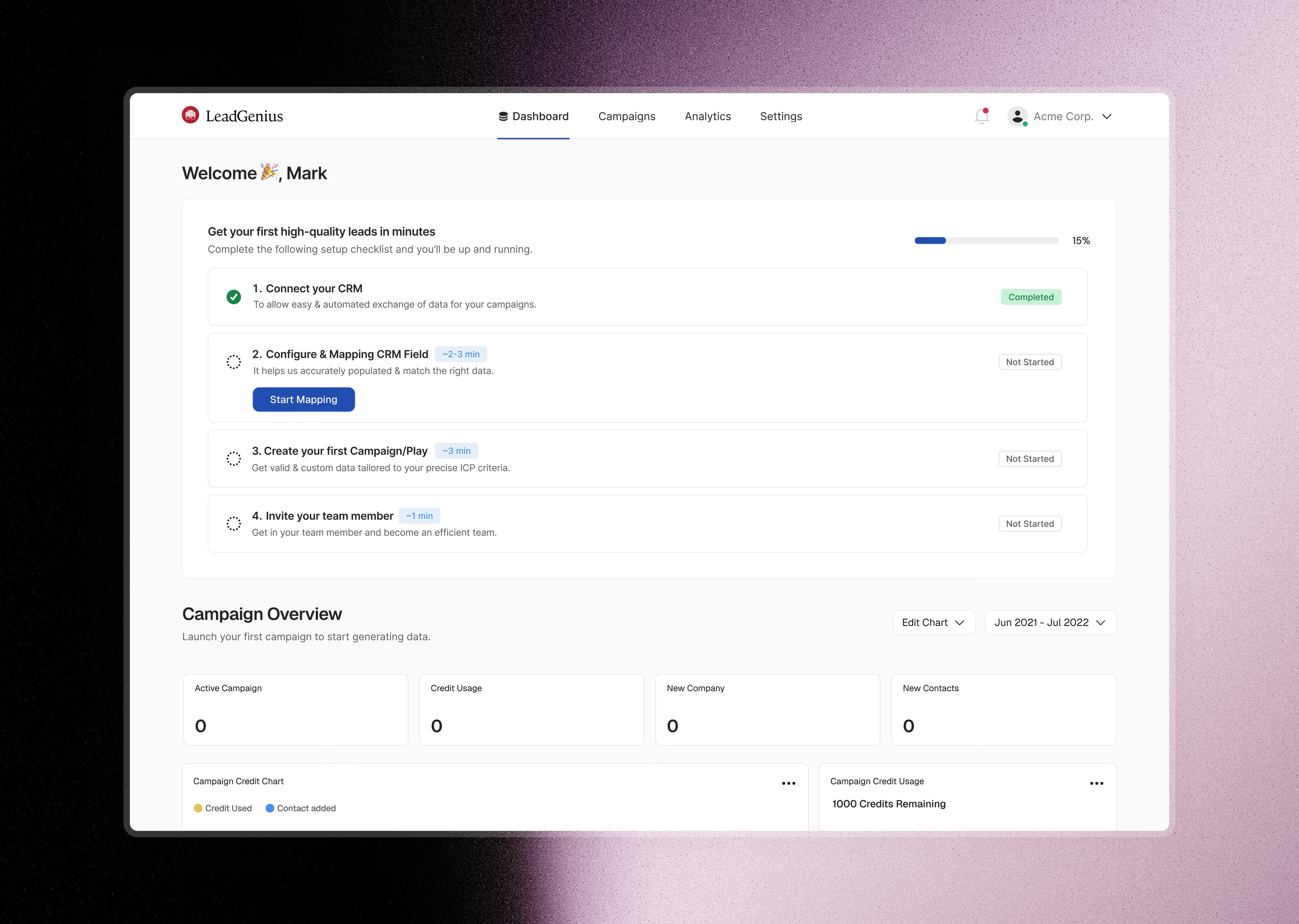Viewport: 1299px width, 924px height.
Task: Click the Dashboard stack icon
Action: click(x=503, y=115)
